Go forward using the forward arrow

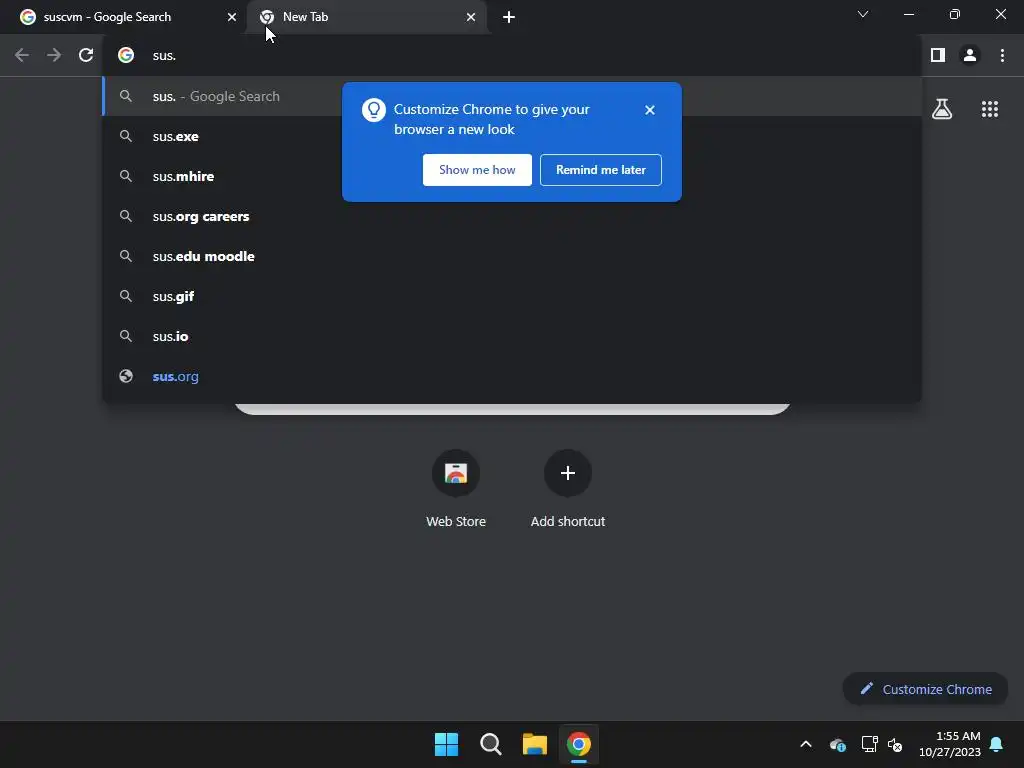pyautogui.click(x=54, y=56)
